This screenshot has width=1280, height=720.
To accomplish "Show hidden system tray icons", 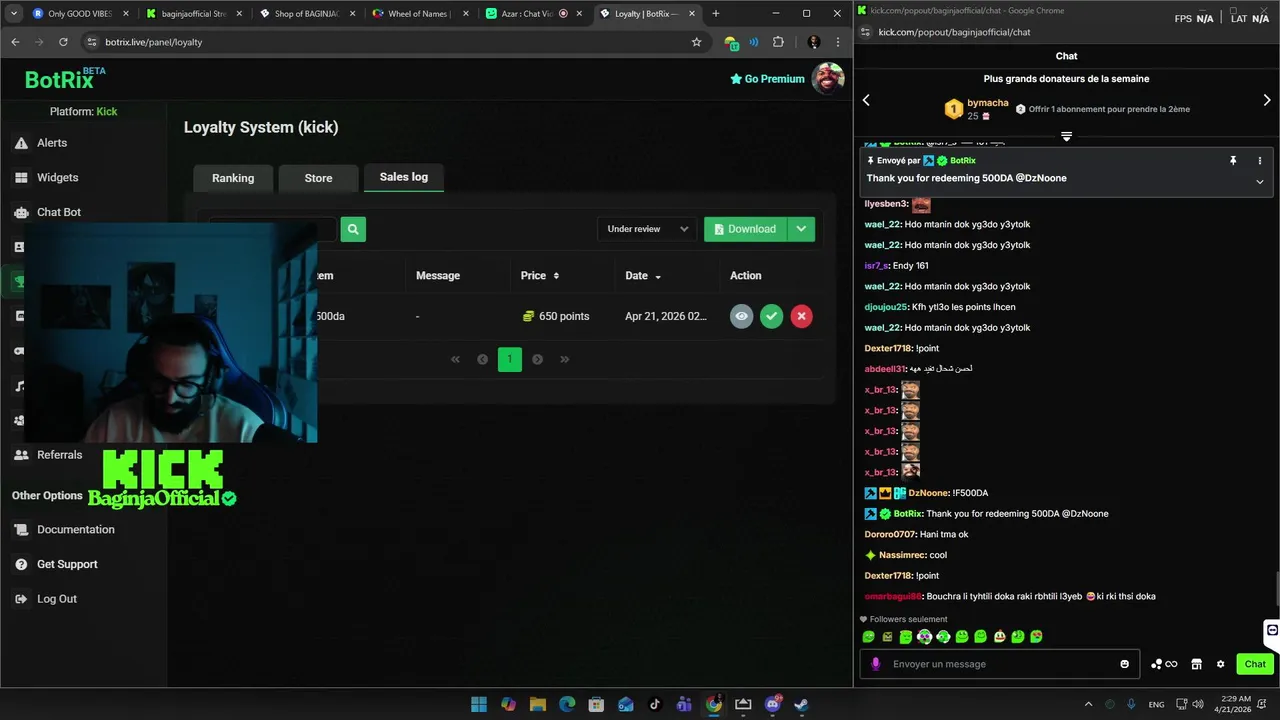I will [1087, 704].
